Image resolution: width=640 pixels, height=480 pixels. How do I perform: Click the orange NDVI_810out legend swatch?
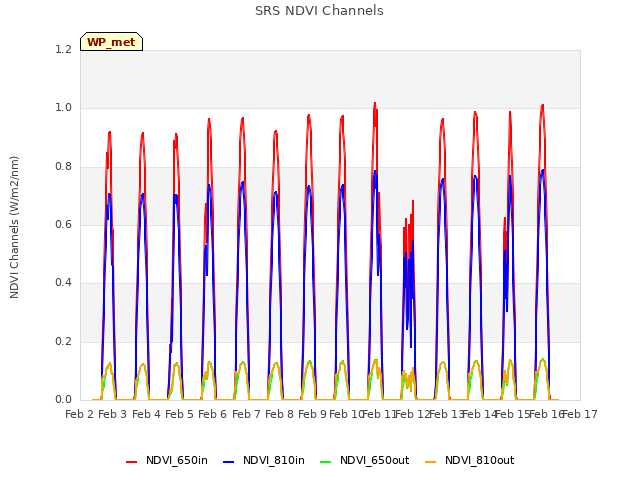(431, 462)
